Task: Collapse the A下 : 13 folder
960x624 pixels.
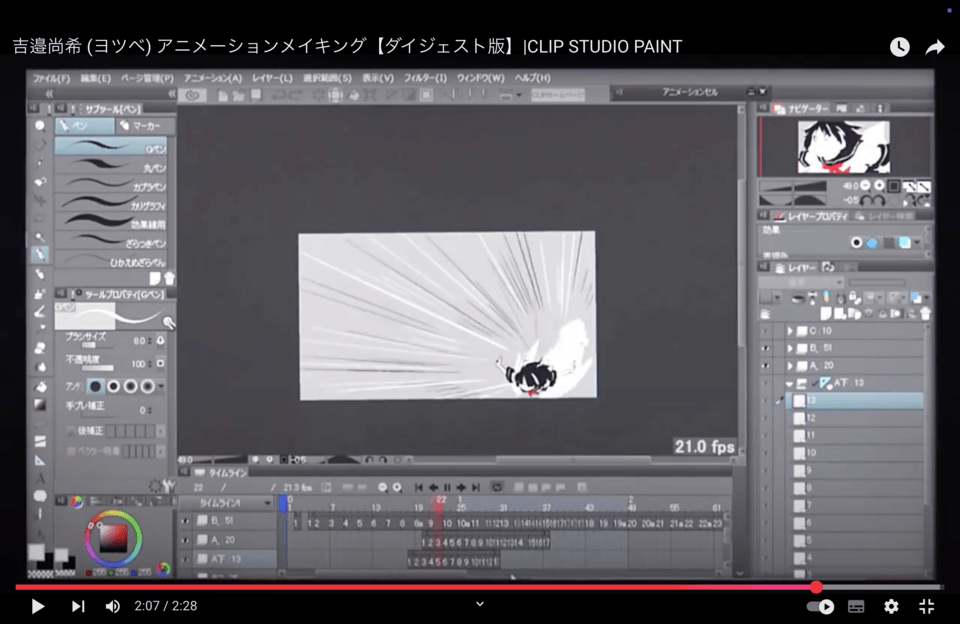Action: point(790,383)
